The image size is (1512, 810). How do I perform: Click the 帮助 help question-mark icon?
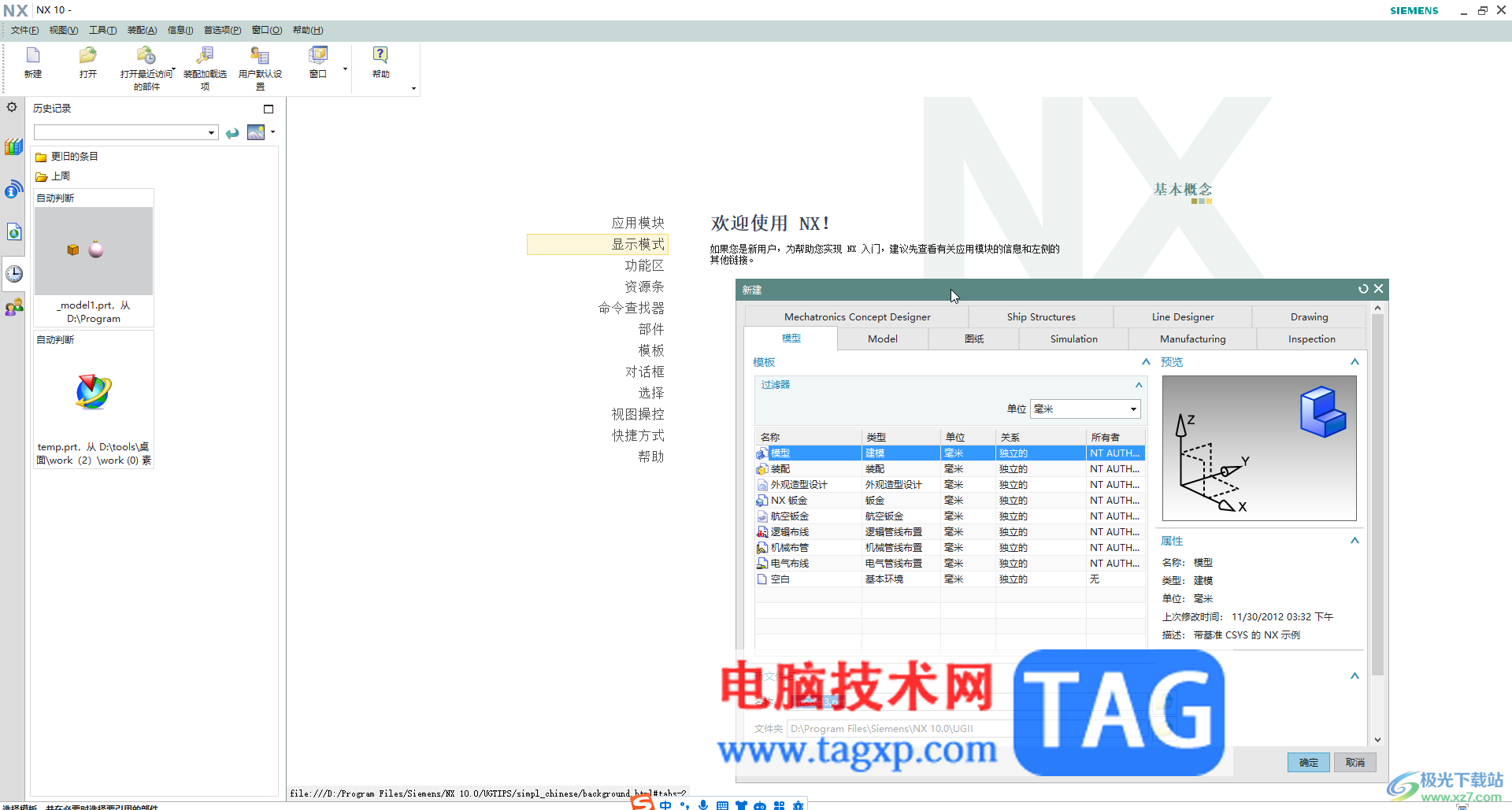pyautogui.click(x=380, y=55)
